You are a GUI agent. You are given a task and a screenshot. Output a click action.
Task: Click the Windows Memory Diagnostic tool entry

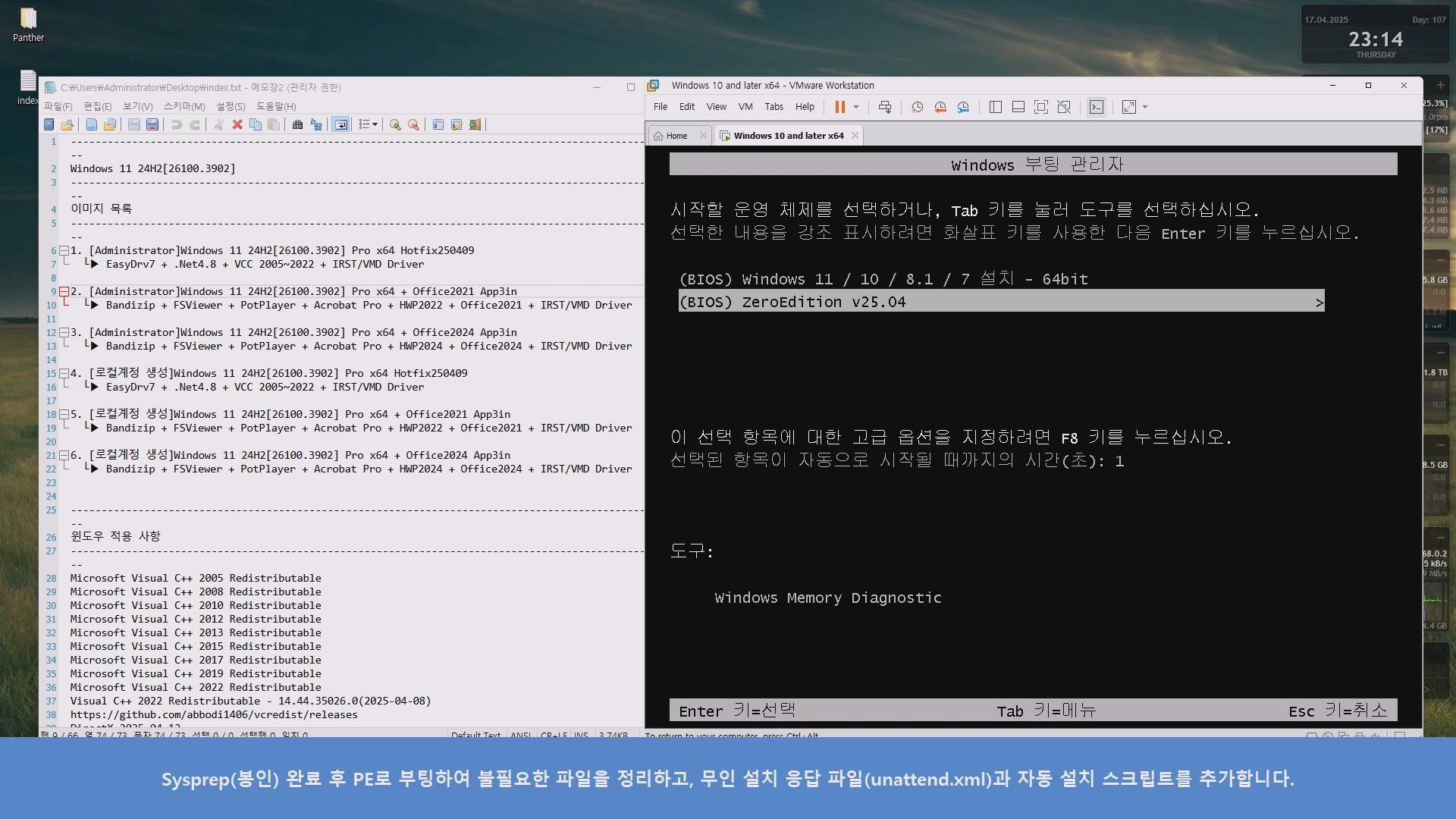827,598
